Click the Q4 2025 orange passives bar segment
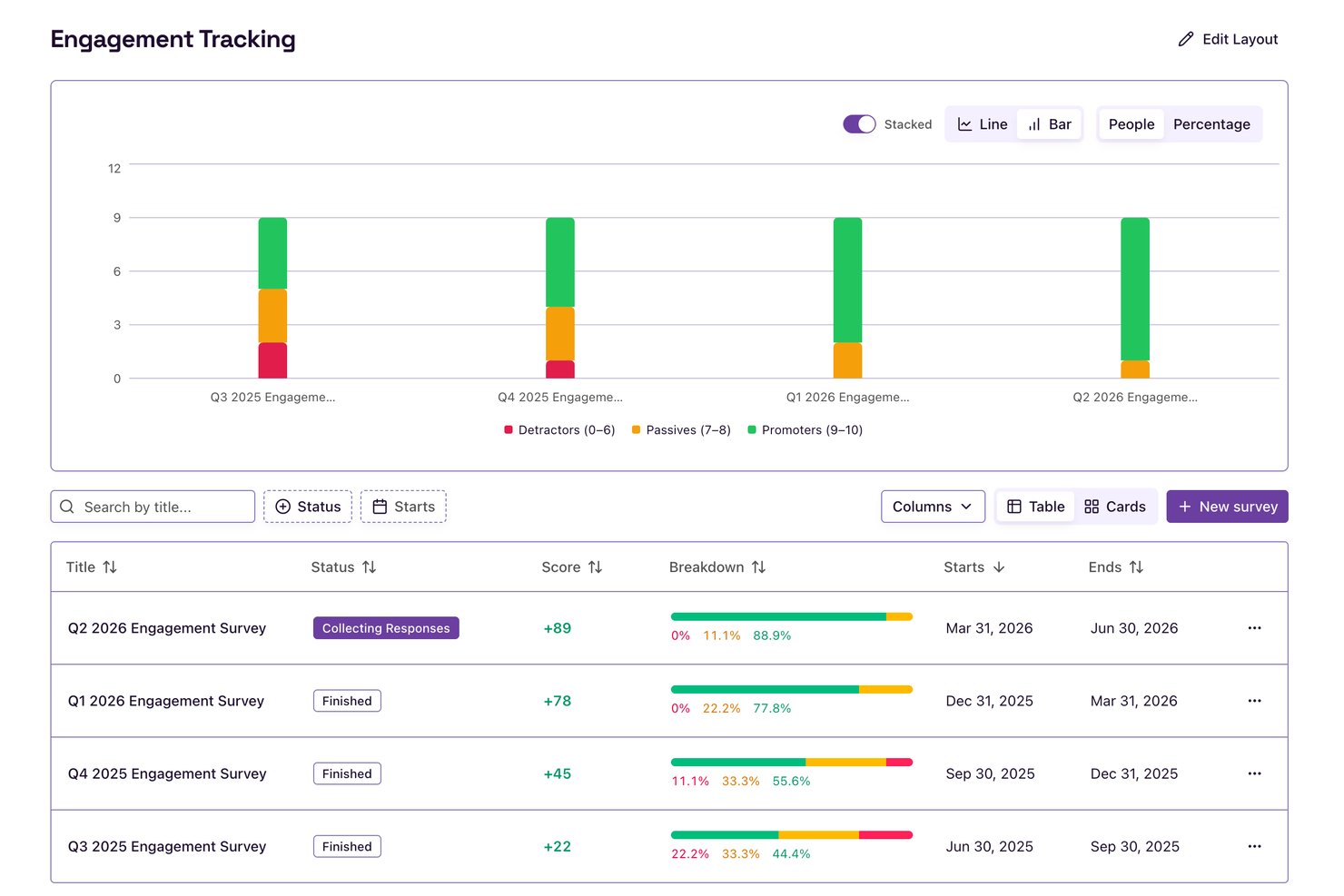Image resolution: width=1344 pixels, height=896 pixels. (x=560, y=333)
